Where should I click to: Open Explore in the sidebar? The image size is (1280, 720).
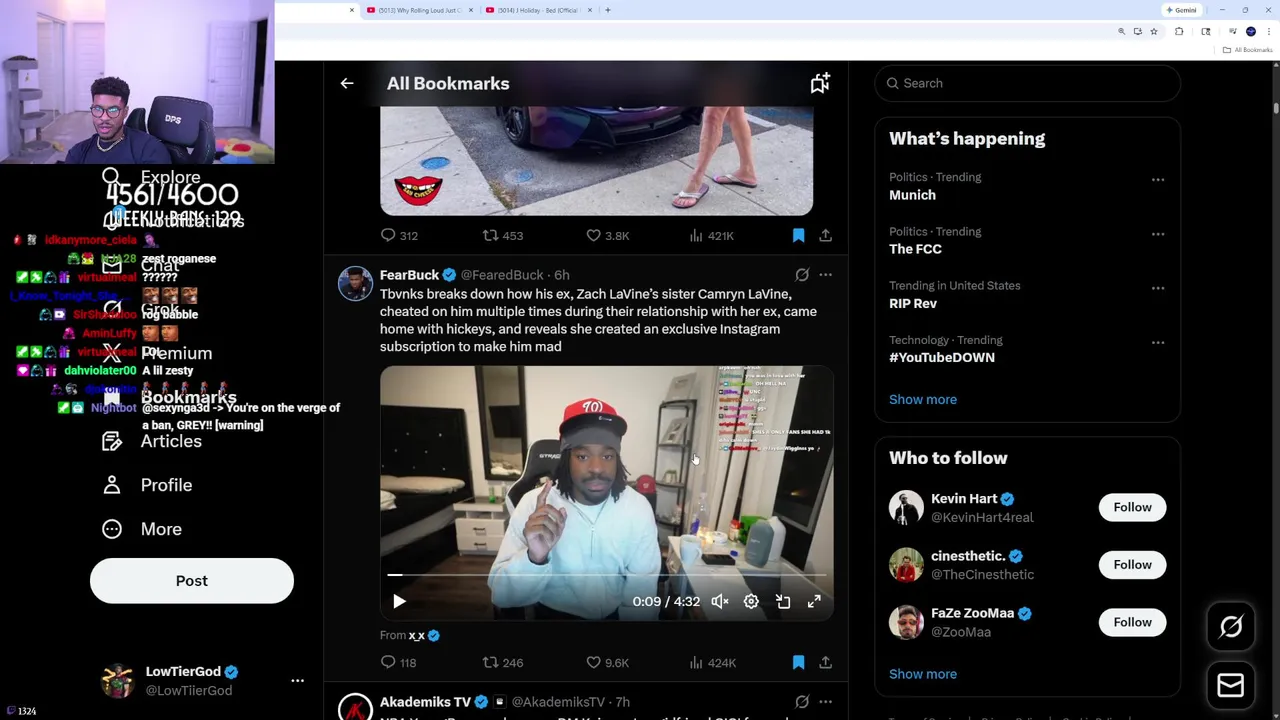pos(170,177)
